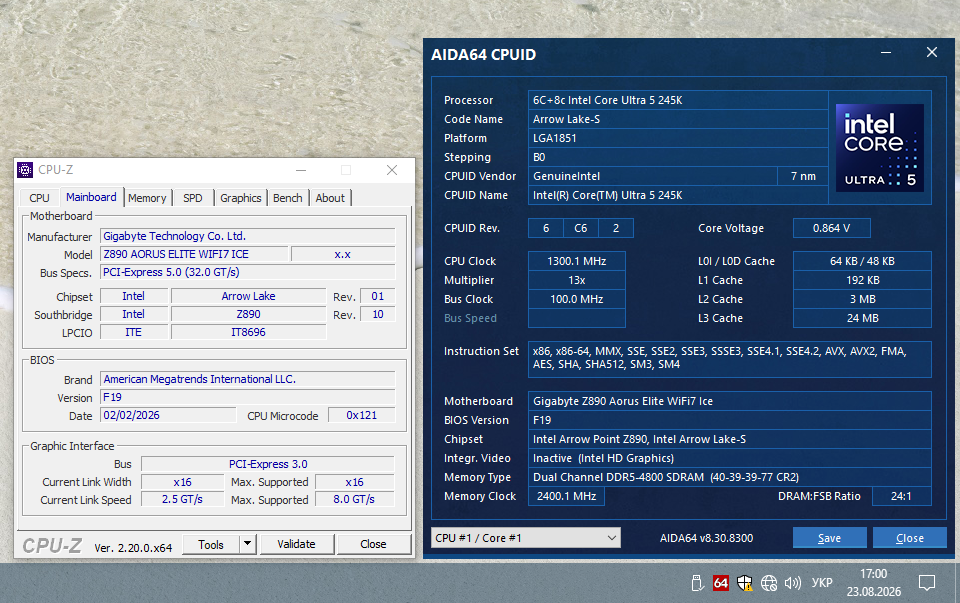Click the Graphic Interface Bus PCI-Express 3.0
Screen dimensions: 960x603
(x=268, y=464)
